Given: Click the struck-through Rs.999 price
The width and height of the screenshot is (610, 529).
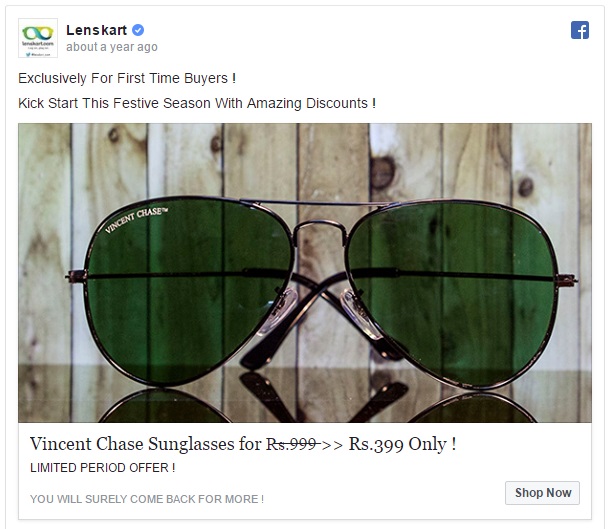Looking at the screenshot, I should click(293, 444).
